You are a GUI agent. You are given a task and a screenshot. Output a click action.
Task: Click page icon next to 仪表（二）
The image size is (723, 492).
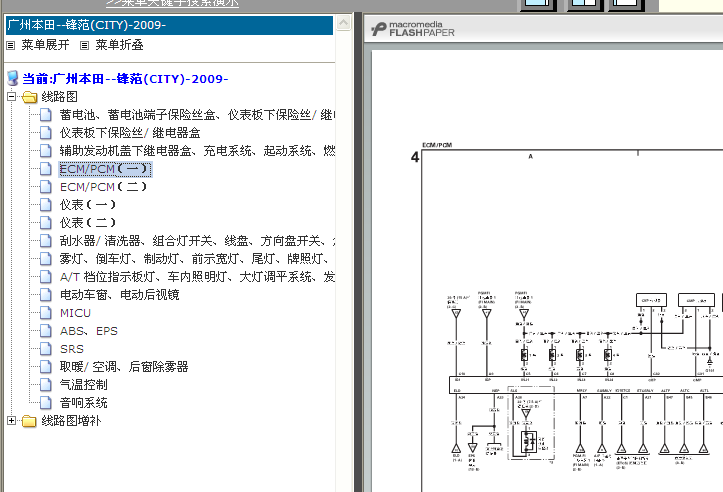coord(46,223)
